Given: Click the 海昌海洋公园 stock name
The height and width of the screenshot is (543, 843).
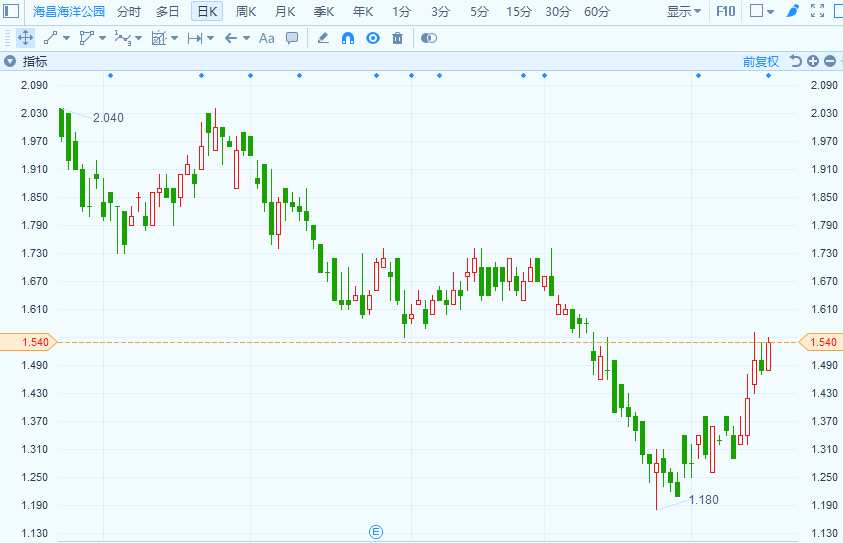Looking at the screenshot, I should (69, 11).
